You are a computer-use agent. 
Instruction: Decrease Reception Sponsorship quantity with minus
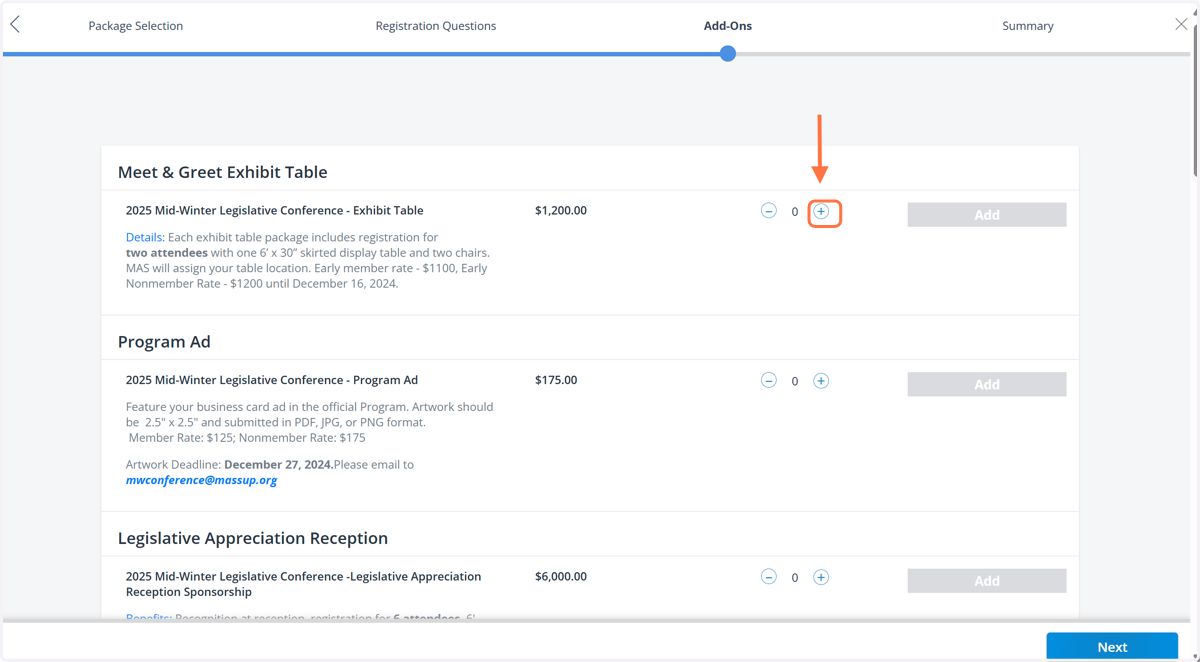pyautogui.click(x=769, y=577)
